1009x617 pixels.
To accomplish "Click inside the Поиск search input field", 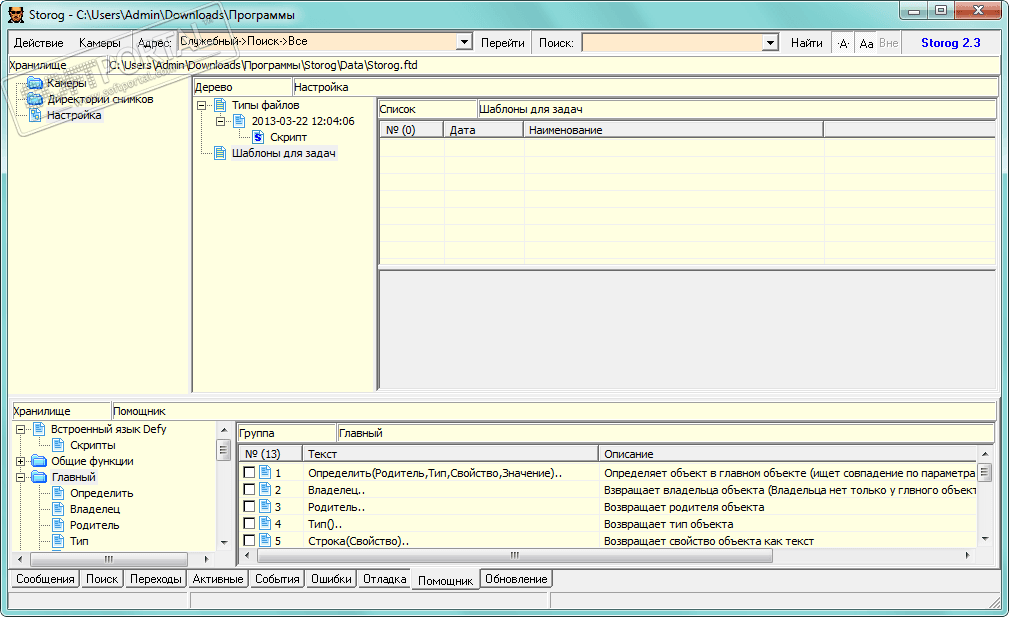I will coord(672,42).
